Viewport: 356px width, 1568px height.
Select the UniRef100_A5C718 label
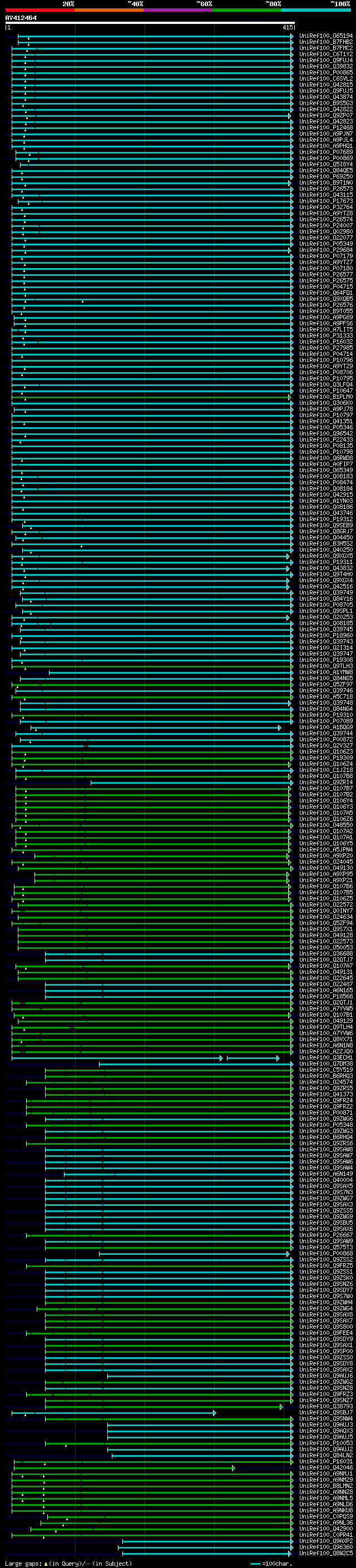tap(325, 697)
